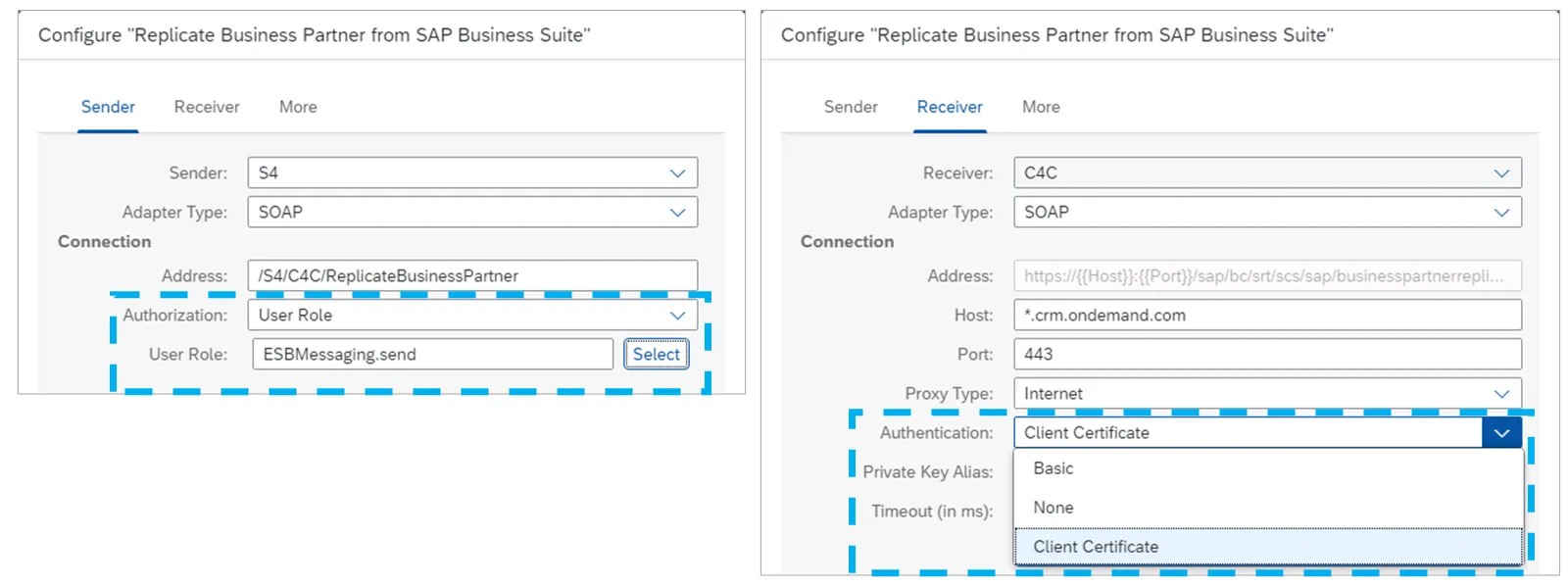This screenshot has height=587, width=1568.
Task: Switch to the Sender tab in right panel
Action: (850, 106)
